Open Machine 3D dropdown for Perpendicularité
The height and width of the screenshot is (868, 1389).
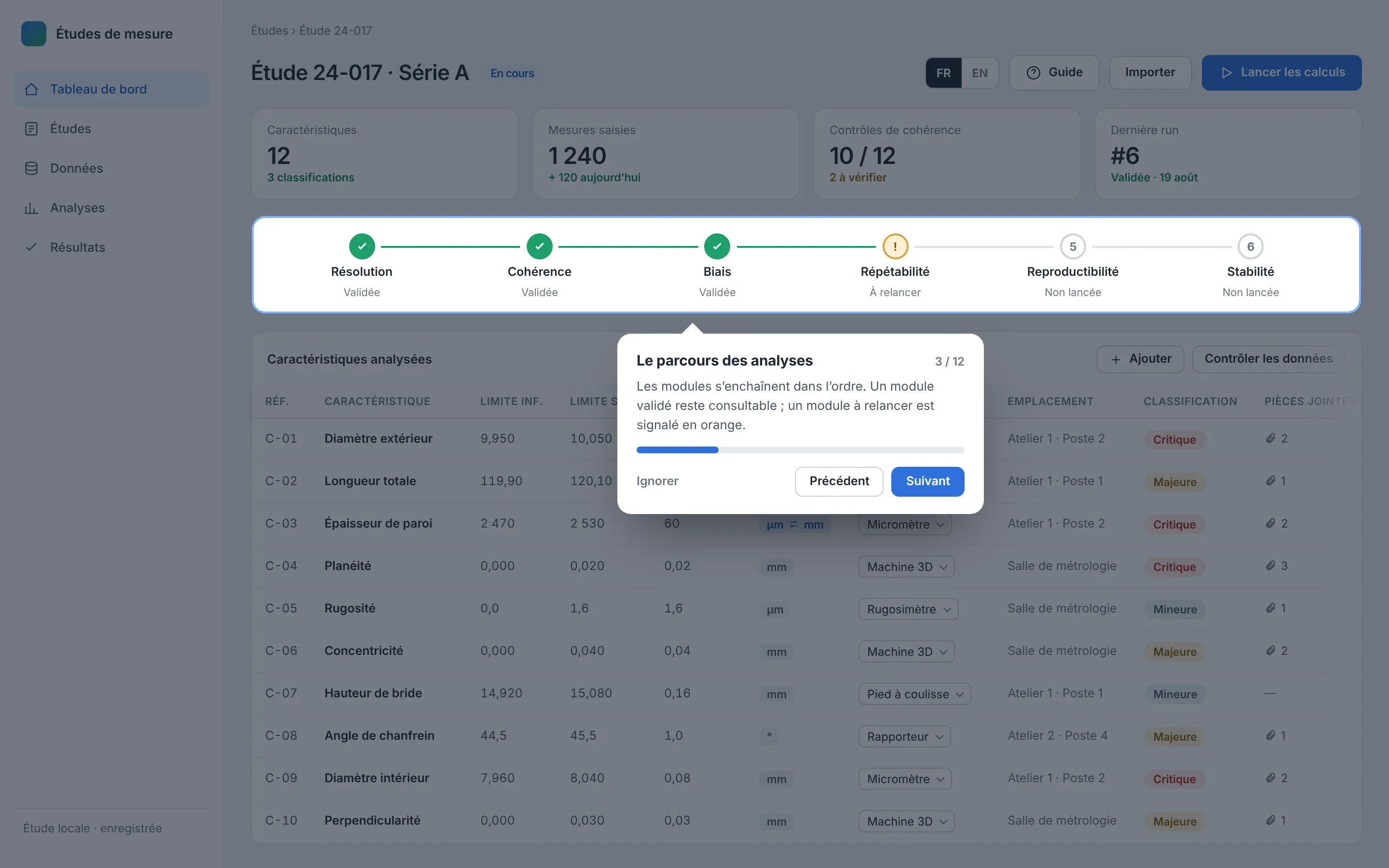(906, 822)
